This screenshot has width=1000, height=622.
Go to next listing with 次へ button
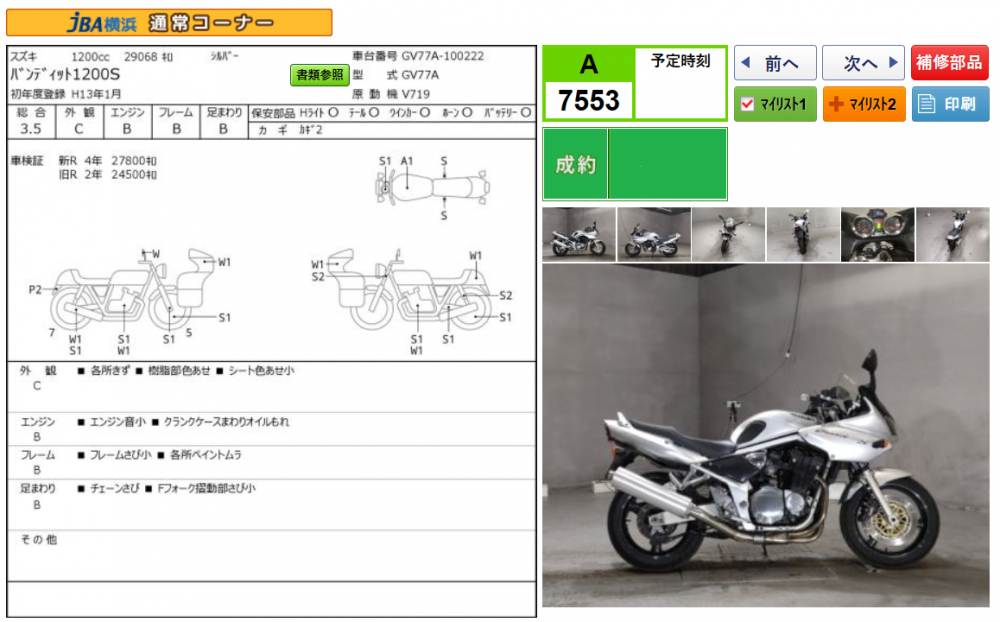[x=864, y=63]
